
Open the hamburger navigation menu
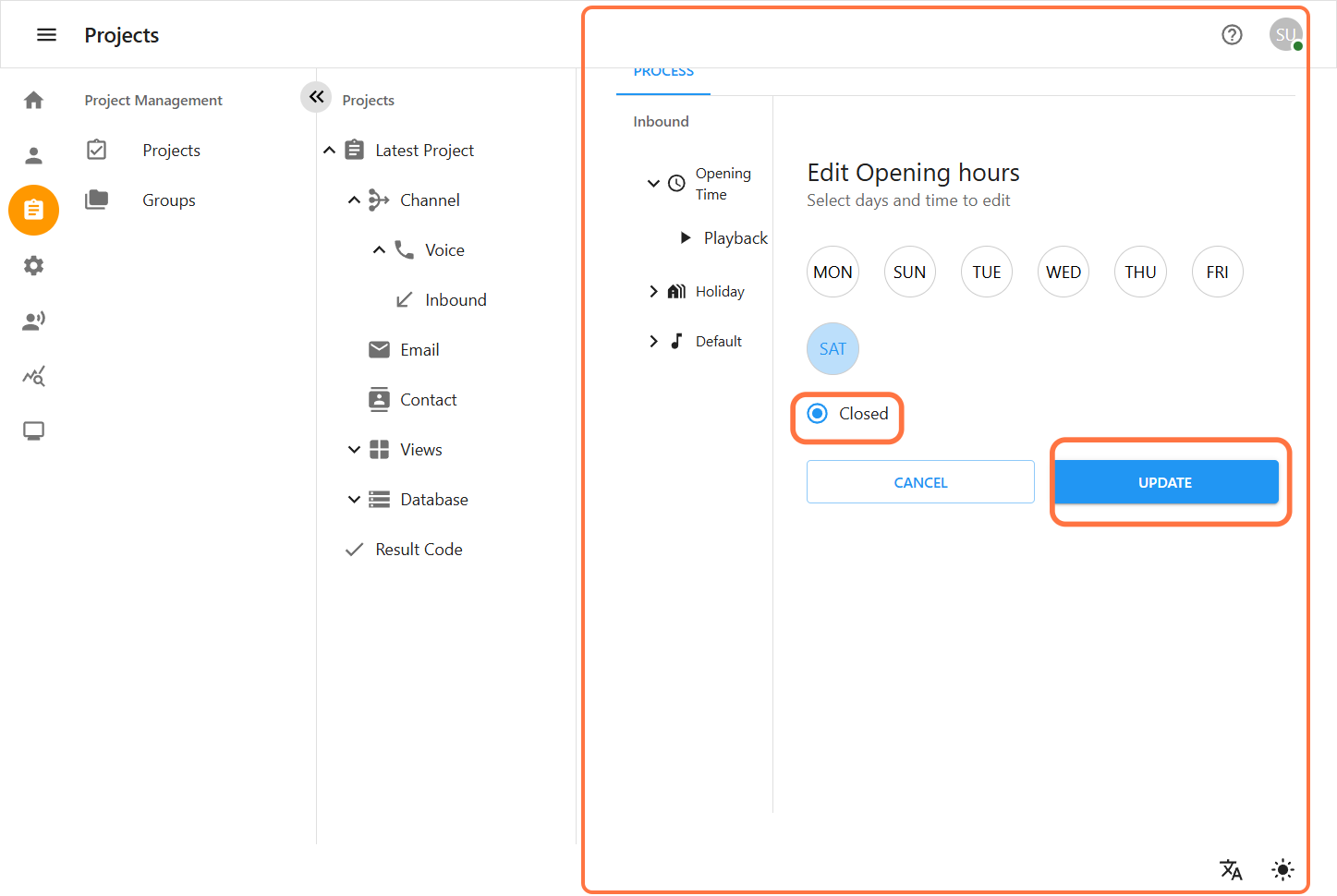(46, 35)
